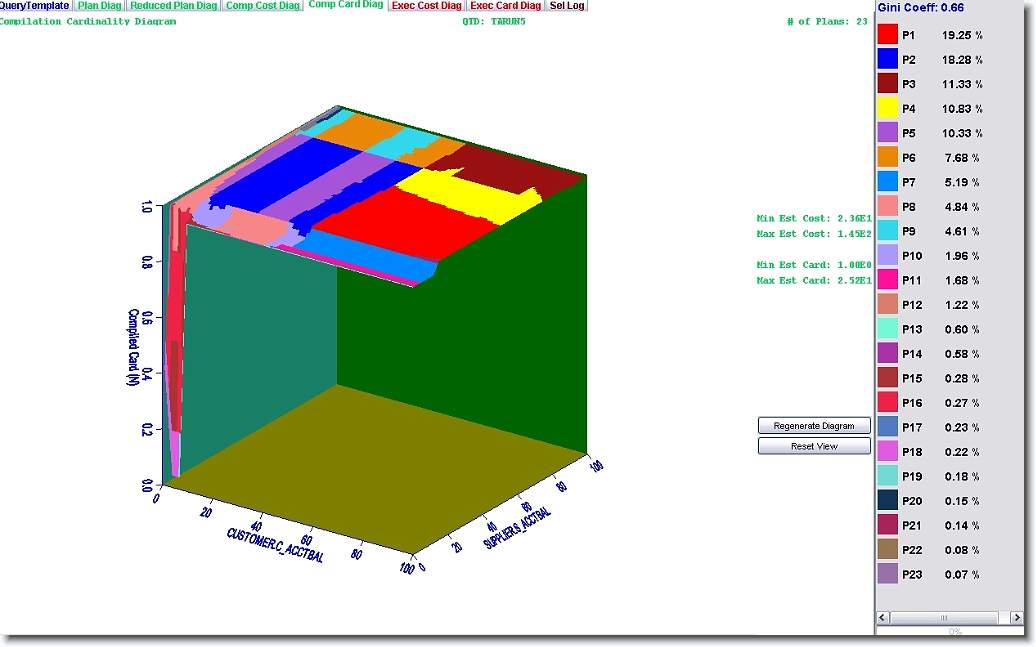Switch to the Plan Diag tab
Viewport: 1036px width, 647px height.
[100, 6]
